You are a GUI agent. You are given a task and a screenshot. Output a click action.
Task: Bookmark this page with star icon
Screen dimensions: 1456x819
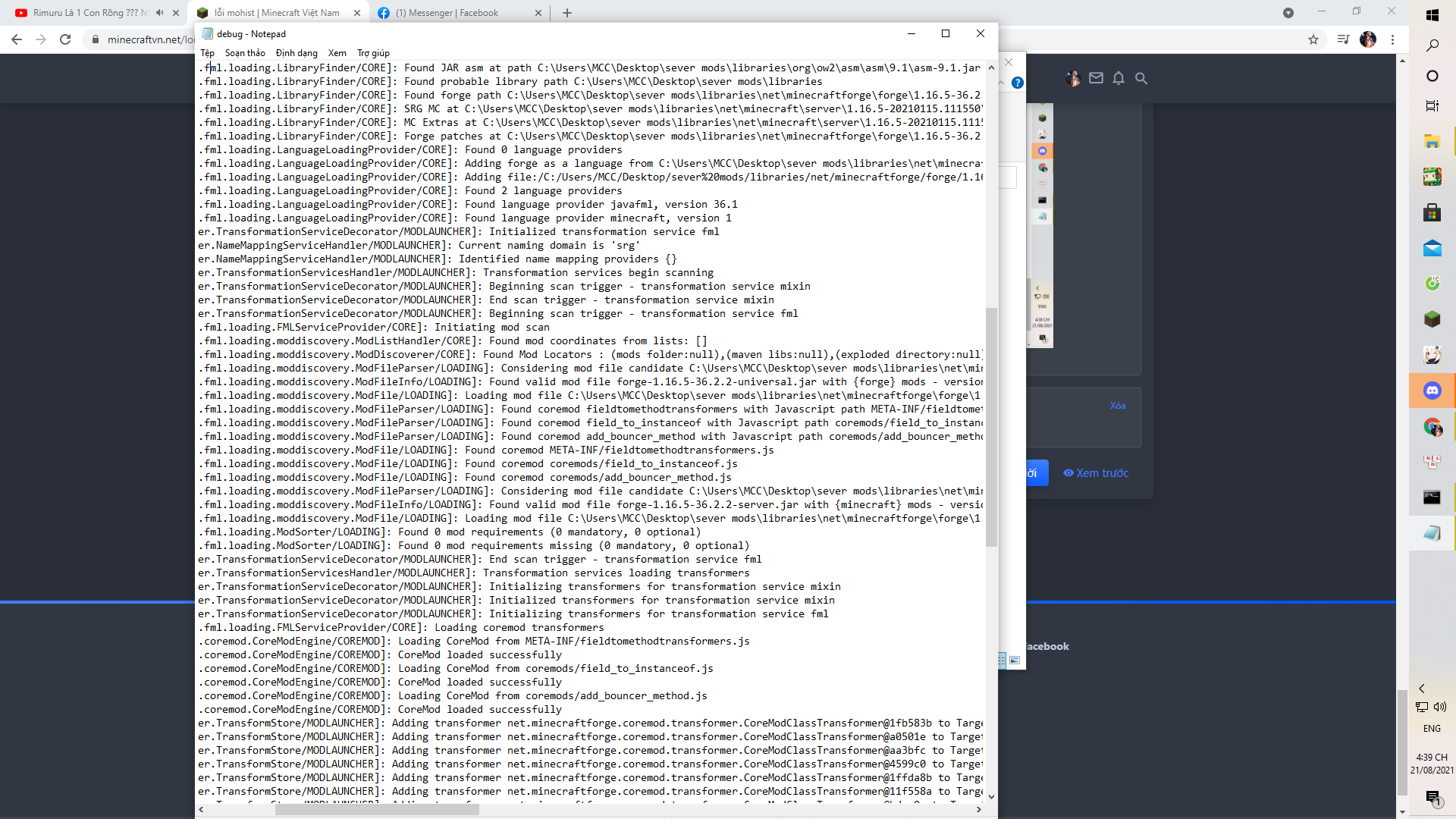1313,39
